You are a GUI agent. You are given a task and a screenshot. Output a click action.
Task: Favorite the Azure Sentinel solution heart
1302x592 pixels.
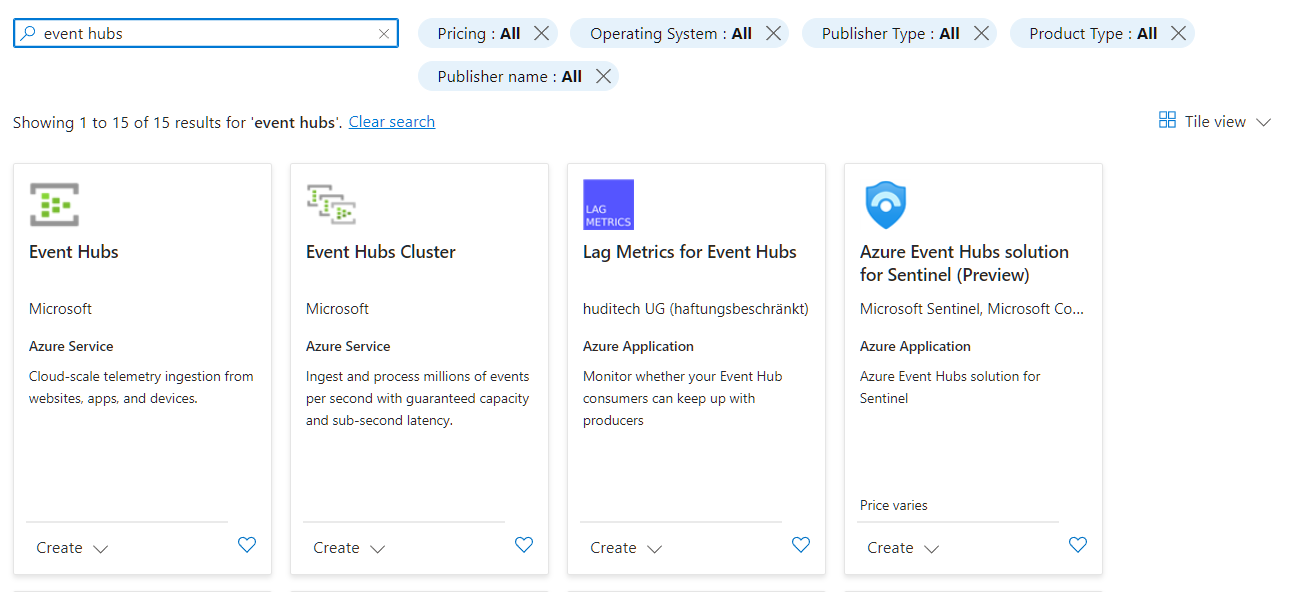pos(1078,545)
